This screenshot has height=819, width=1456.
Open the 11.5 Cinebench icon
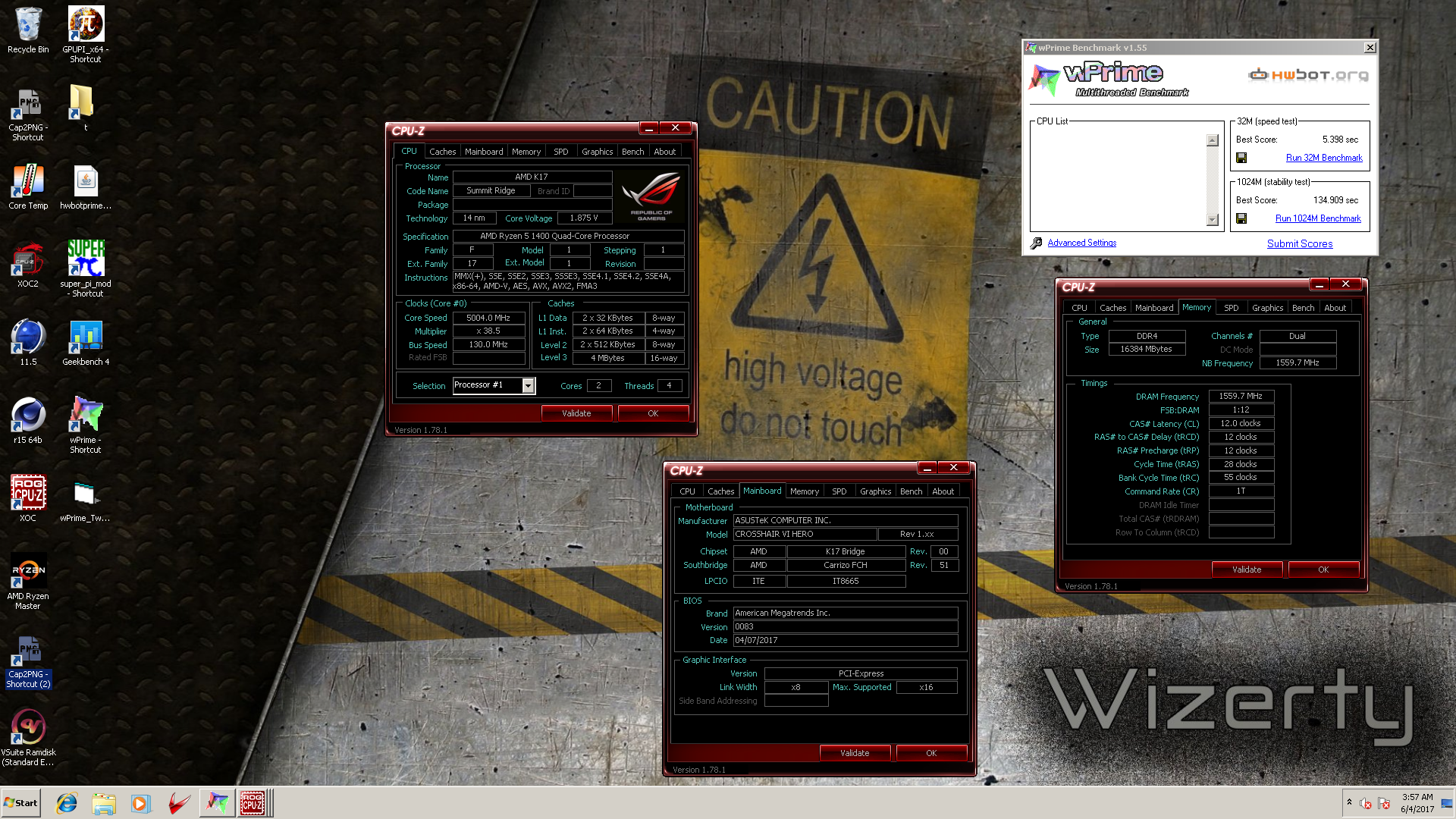(28, 343)
